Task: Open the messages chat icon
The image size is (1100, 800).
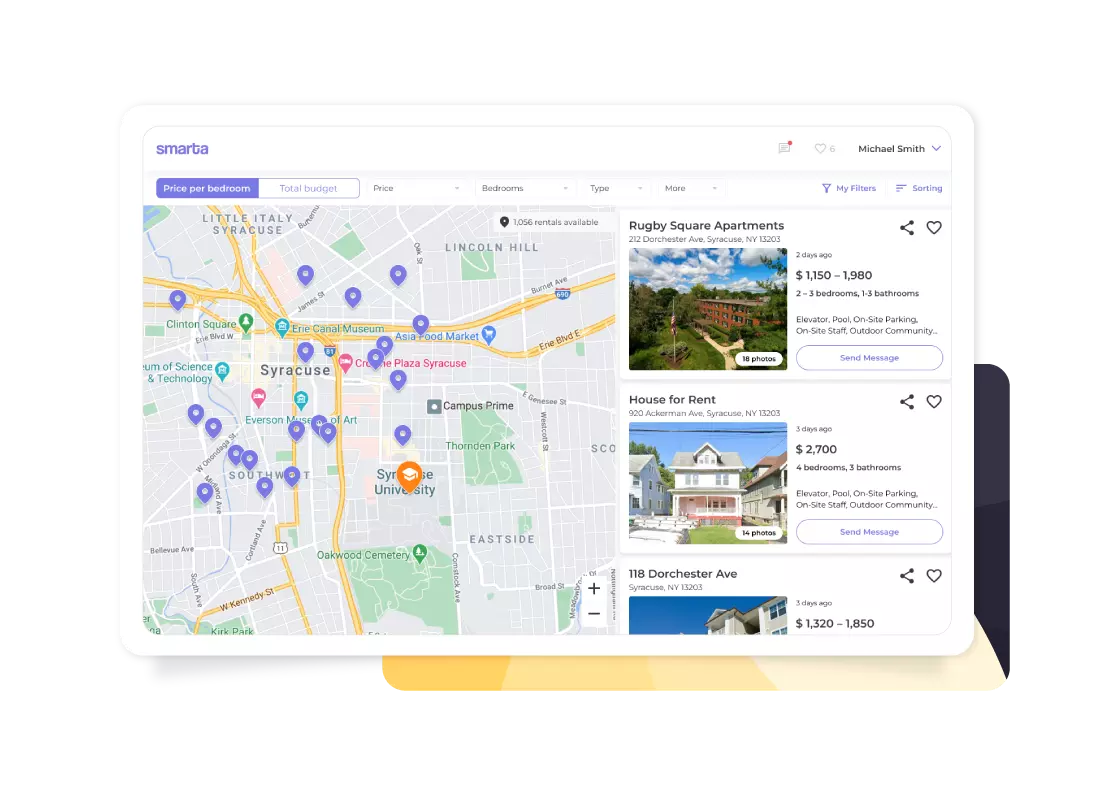Action: pos(784,148)
